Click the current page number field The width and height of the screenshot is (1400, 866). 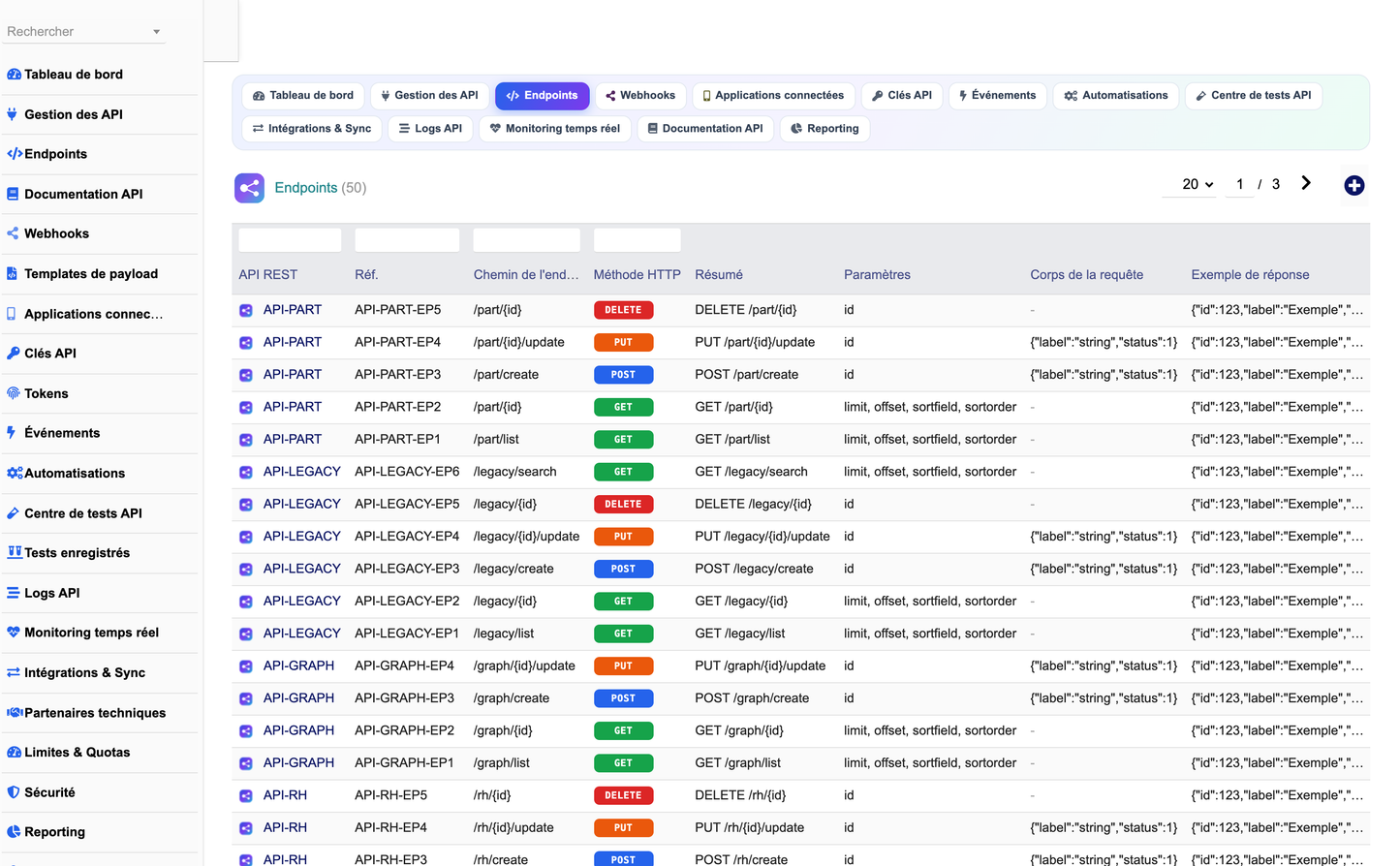(x=1239, y=184)
